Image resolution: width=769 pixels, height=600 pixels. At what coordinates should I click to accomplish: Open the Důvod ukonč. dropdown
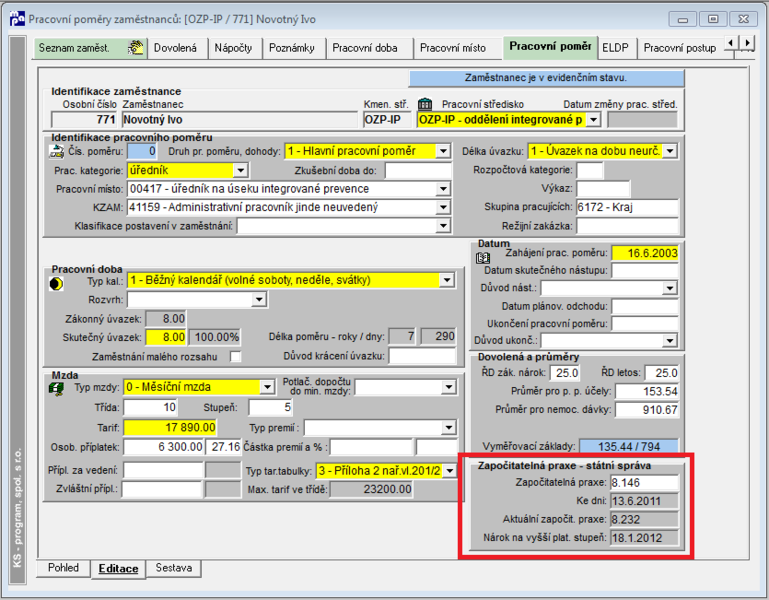[x=670, y=340]
